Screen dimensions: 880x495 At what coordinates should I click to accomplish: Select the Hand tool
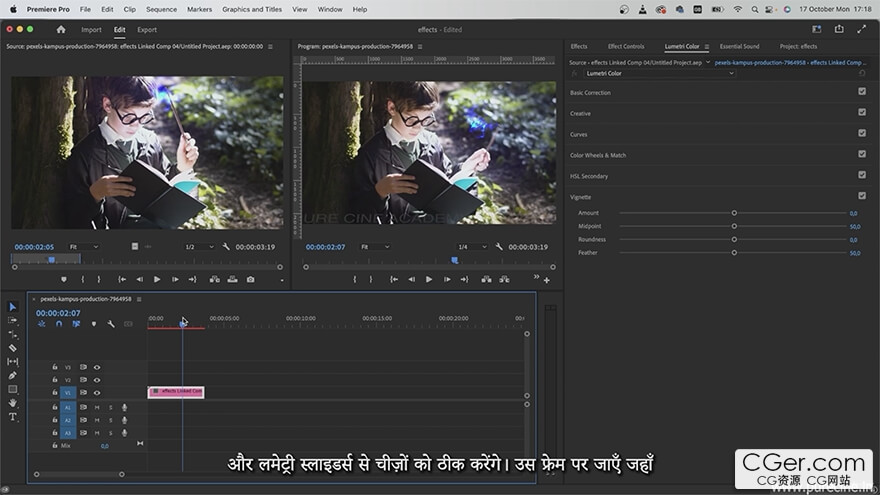[13, 402]
